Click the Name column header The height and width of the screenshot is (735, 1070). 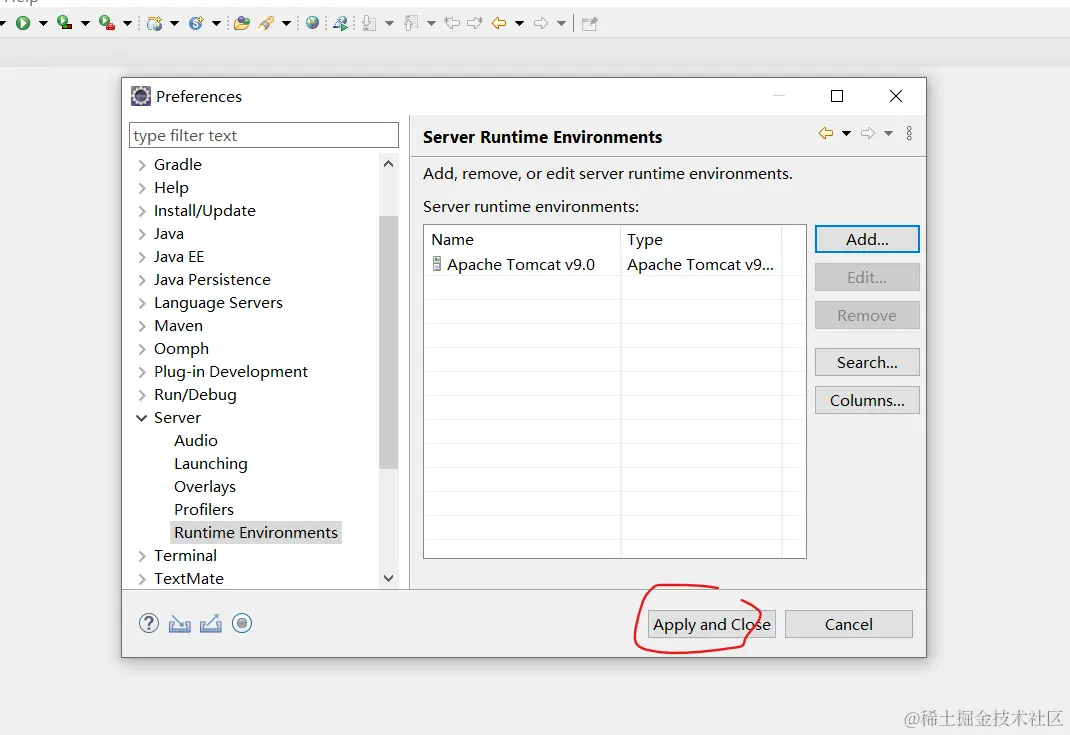click(x=522, y=240)
